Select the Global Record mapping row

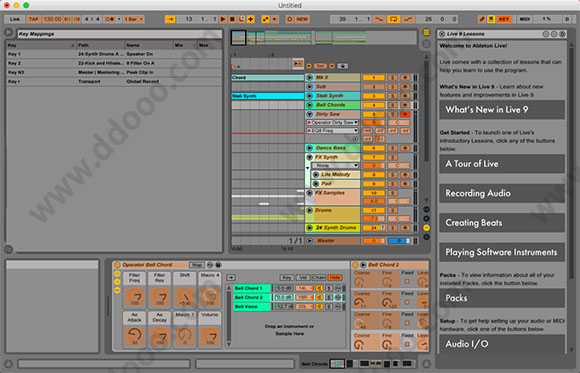pyautogui.click(x=114, y=81)
